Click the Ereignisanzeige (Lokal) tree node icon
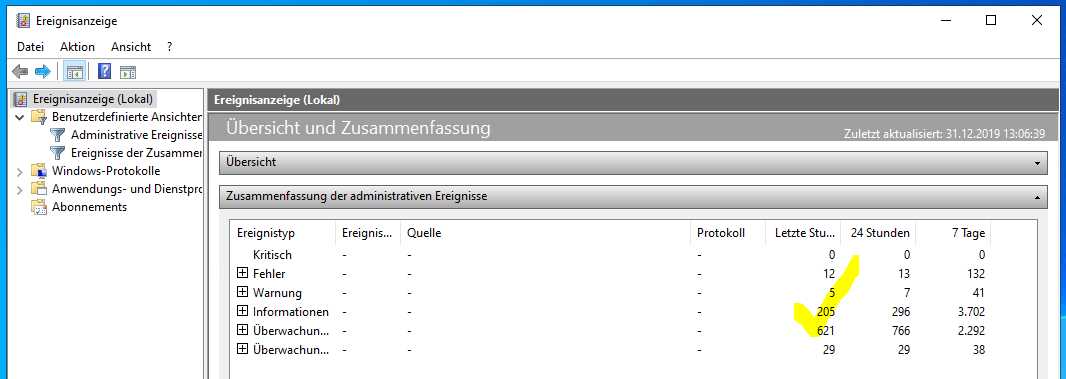 [21, 99]
